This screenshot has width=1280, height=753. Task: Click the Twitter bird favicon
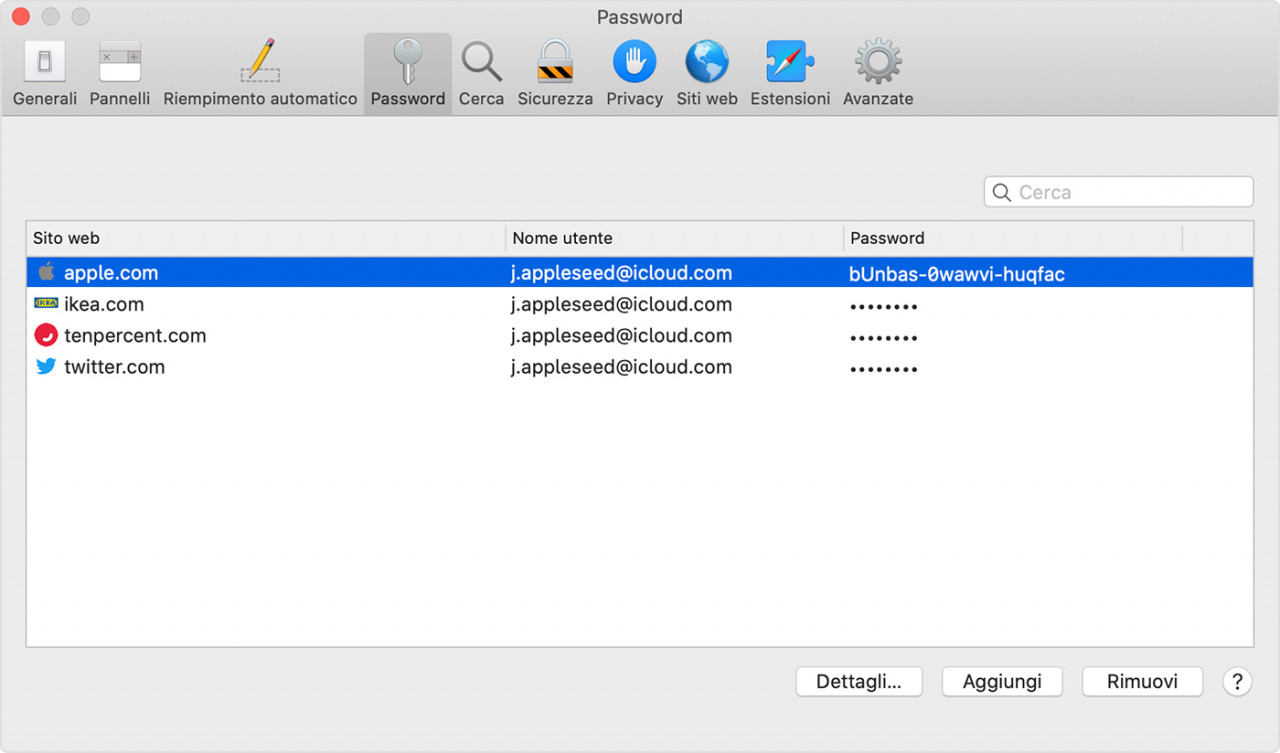tap(46, 366)
